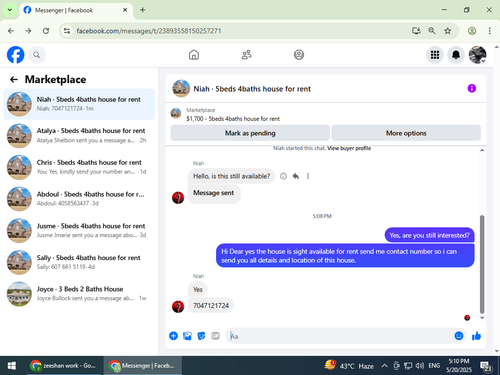Open the Facebook menu grid icon
The image size is (500, 375).
[435, 55]
